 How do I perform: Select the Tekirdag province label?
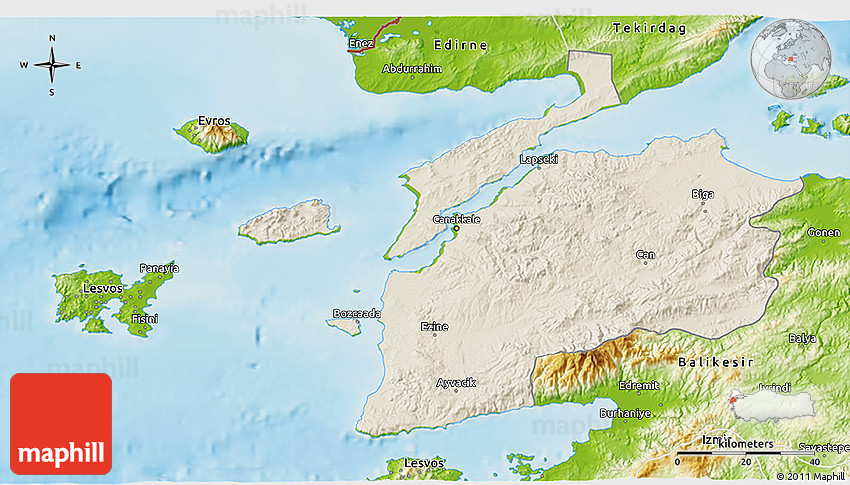pos(650,28)
